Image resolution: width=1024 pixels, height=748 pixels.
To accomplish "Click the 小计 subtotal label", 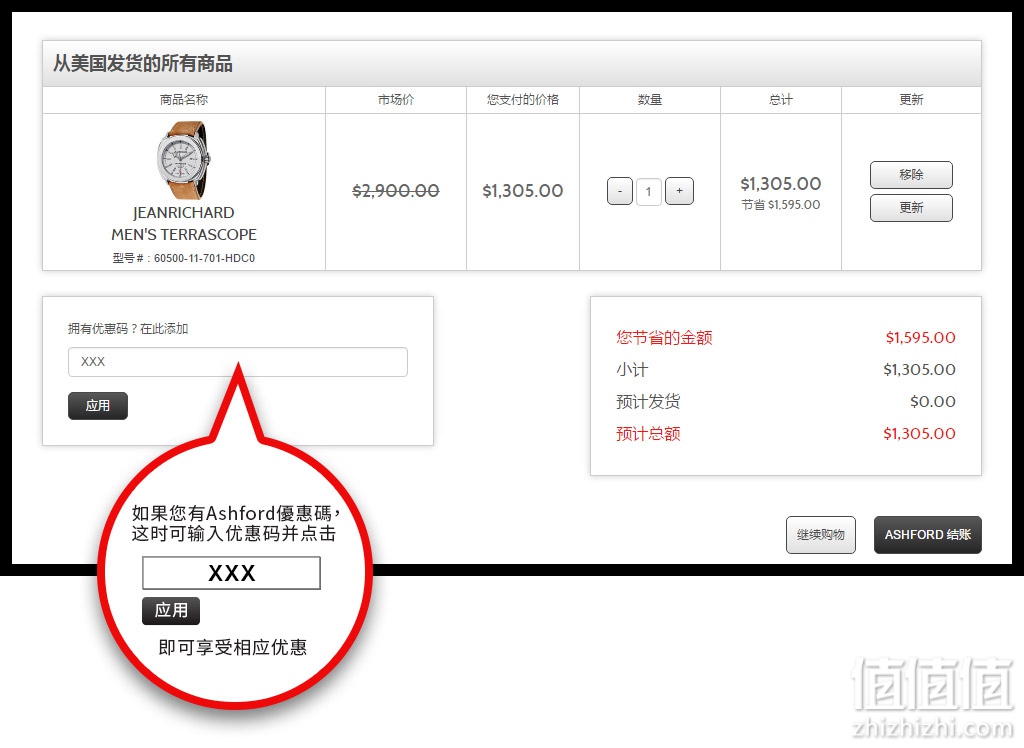I will click(632, 370).
